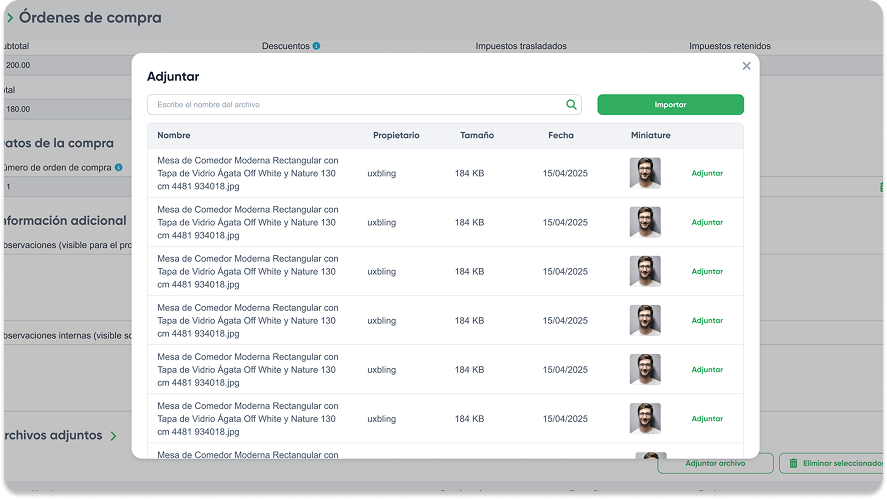
Task: Click Adjuntar link in the second file row
Action: pyautogui.click(x=707, y=222)
